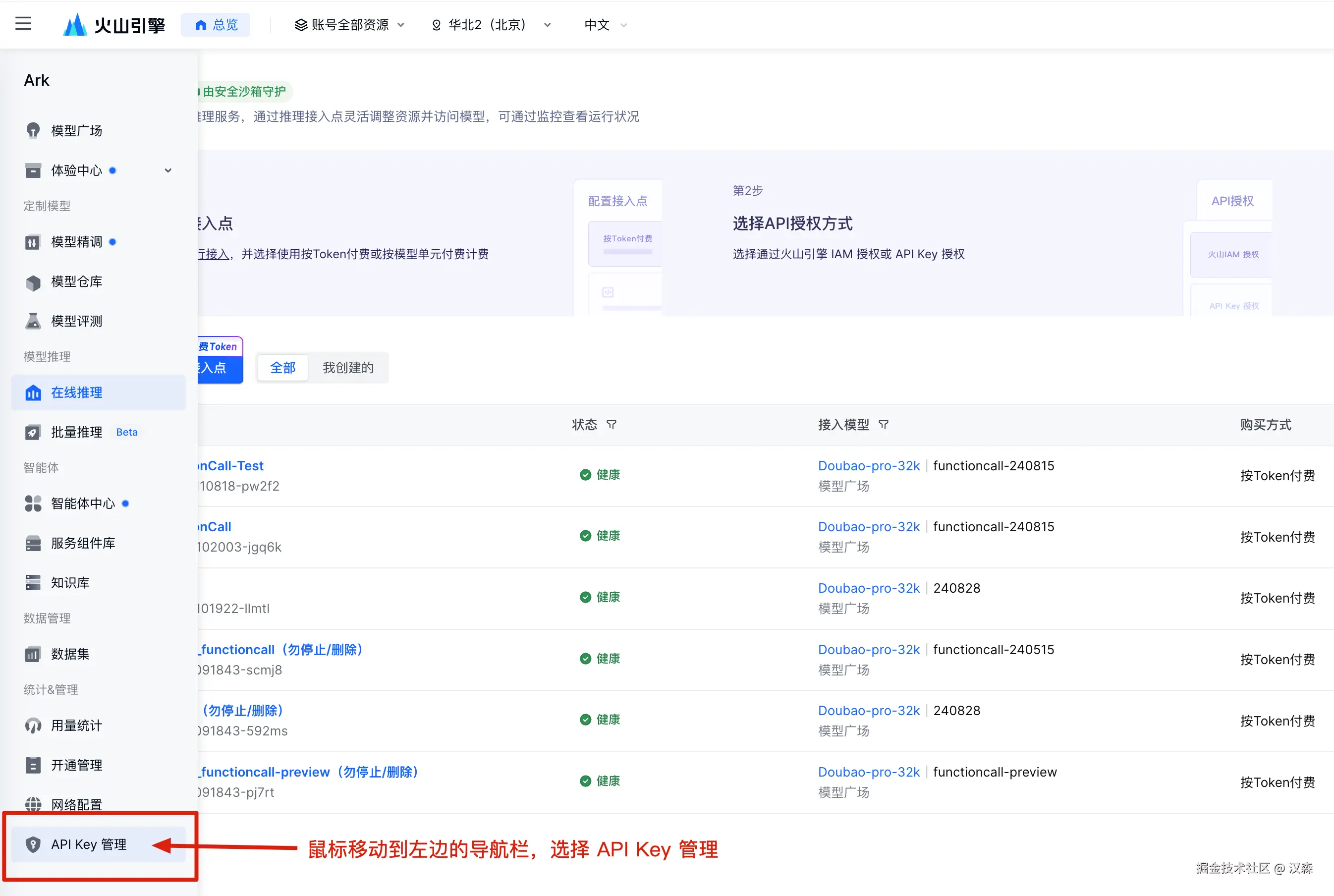The image size is (1334, 896).
Task: Open the 状态 column filter
Action: 611,425
